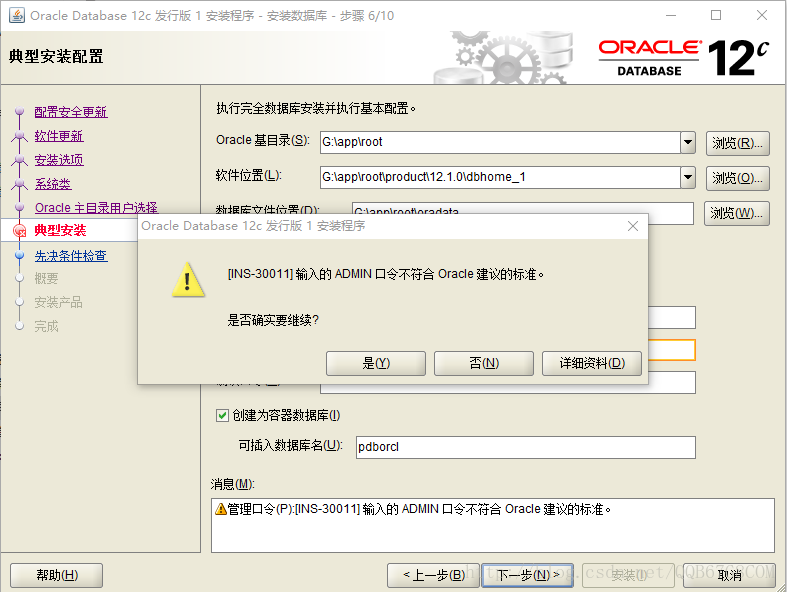Browse for software location with 浏览(O)
Image resolution: width=787 pixels, height=592 pixels.
click(x=737, y=178)
